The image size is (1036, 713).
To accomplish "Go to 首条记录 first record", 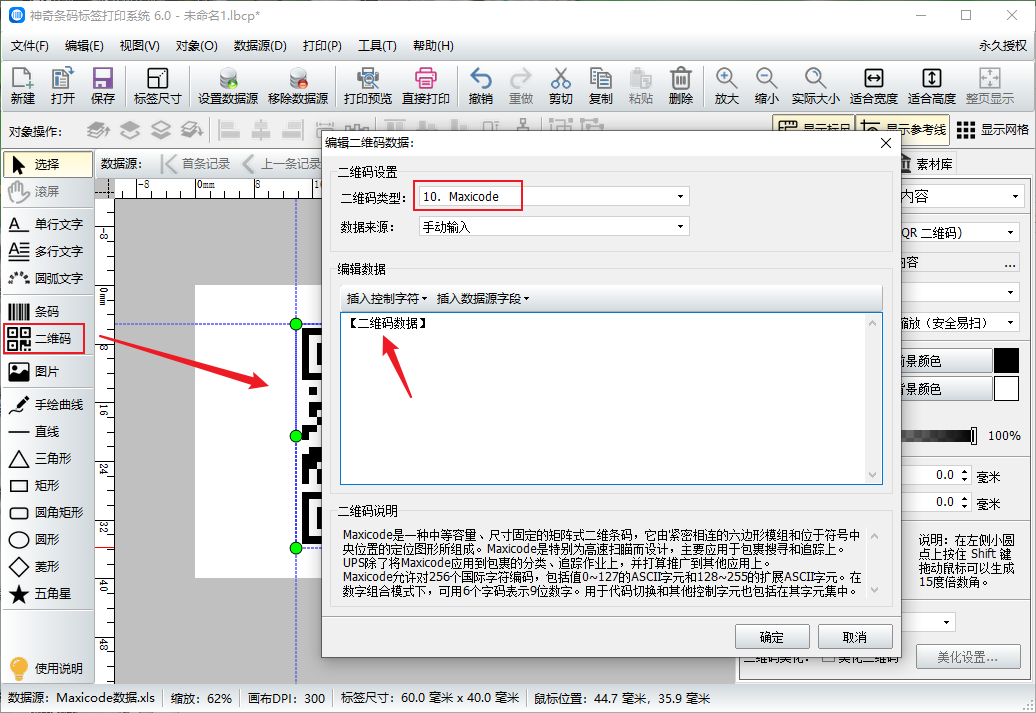I will (196, 164).
